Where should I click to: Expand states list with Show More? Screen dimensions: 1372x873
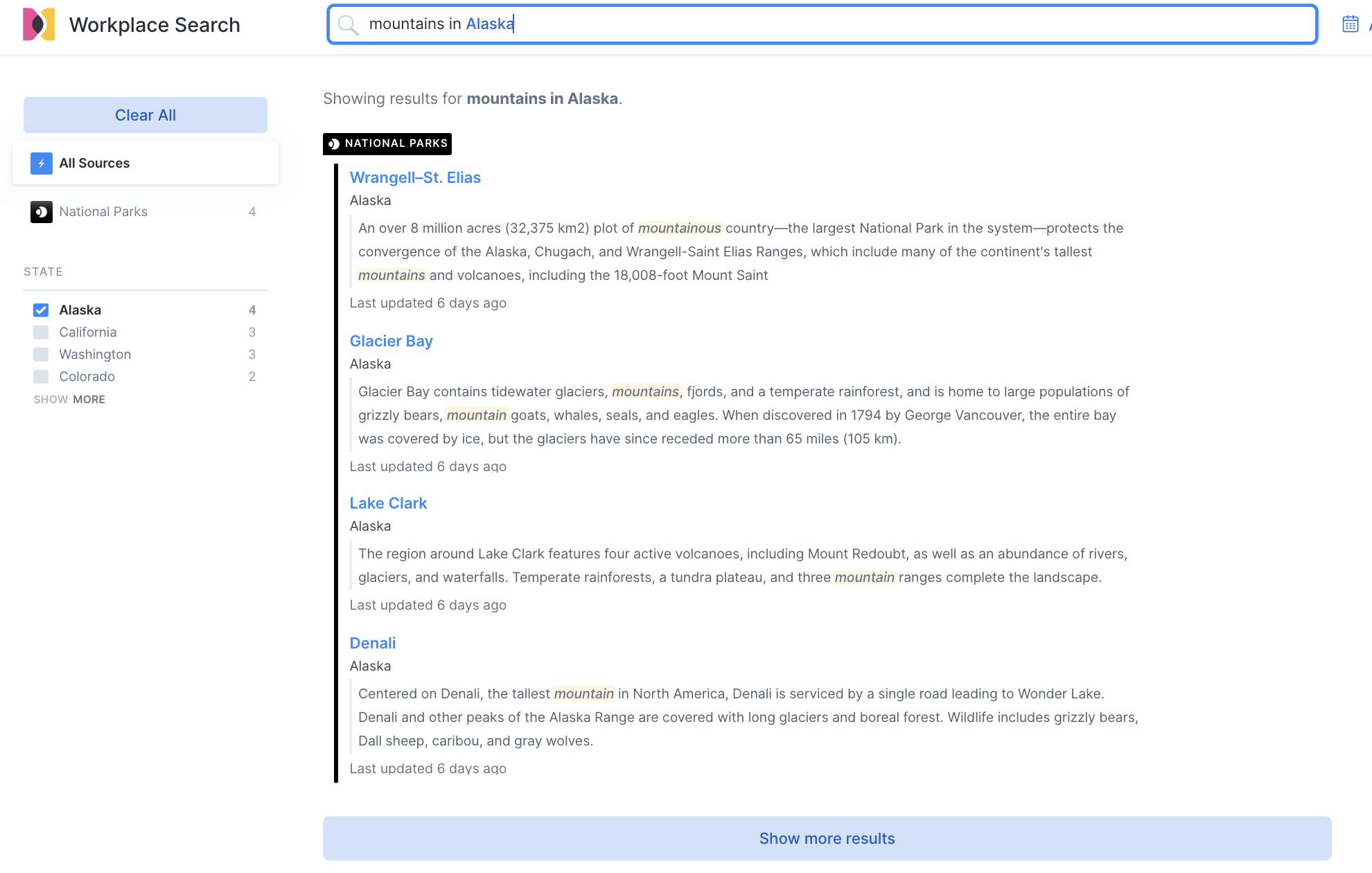(x=69, y=400)
